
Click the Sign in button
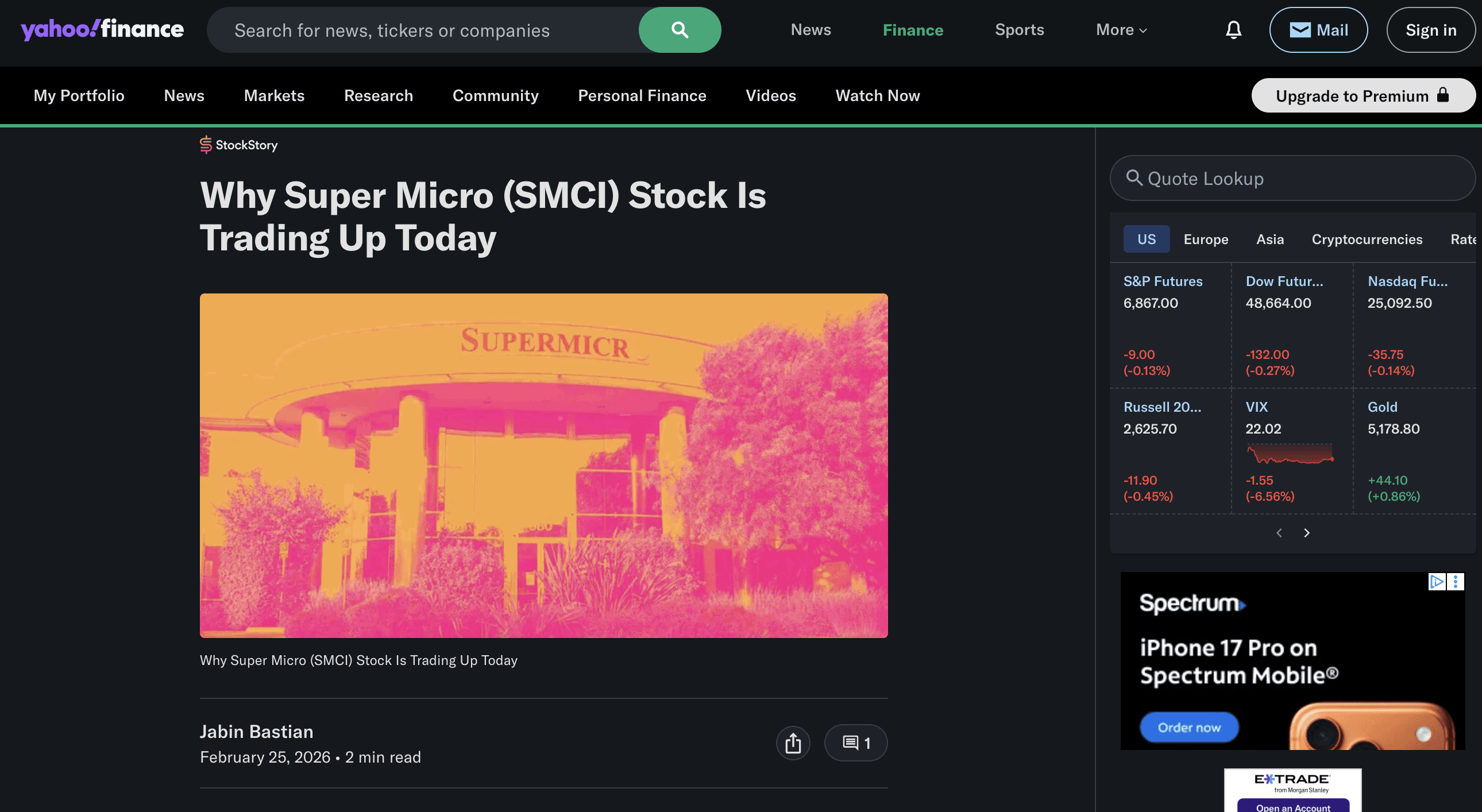point(1431,30)
